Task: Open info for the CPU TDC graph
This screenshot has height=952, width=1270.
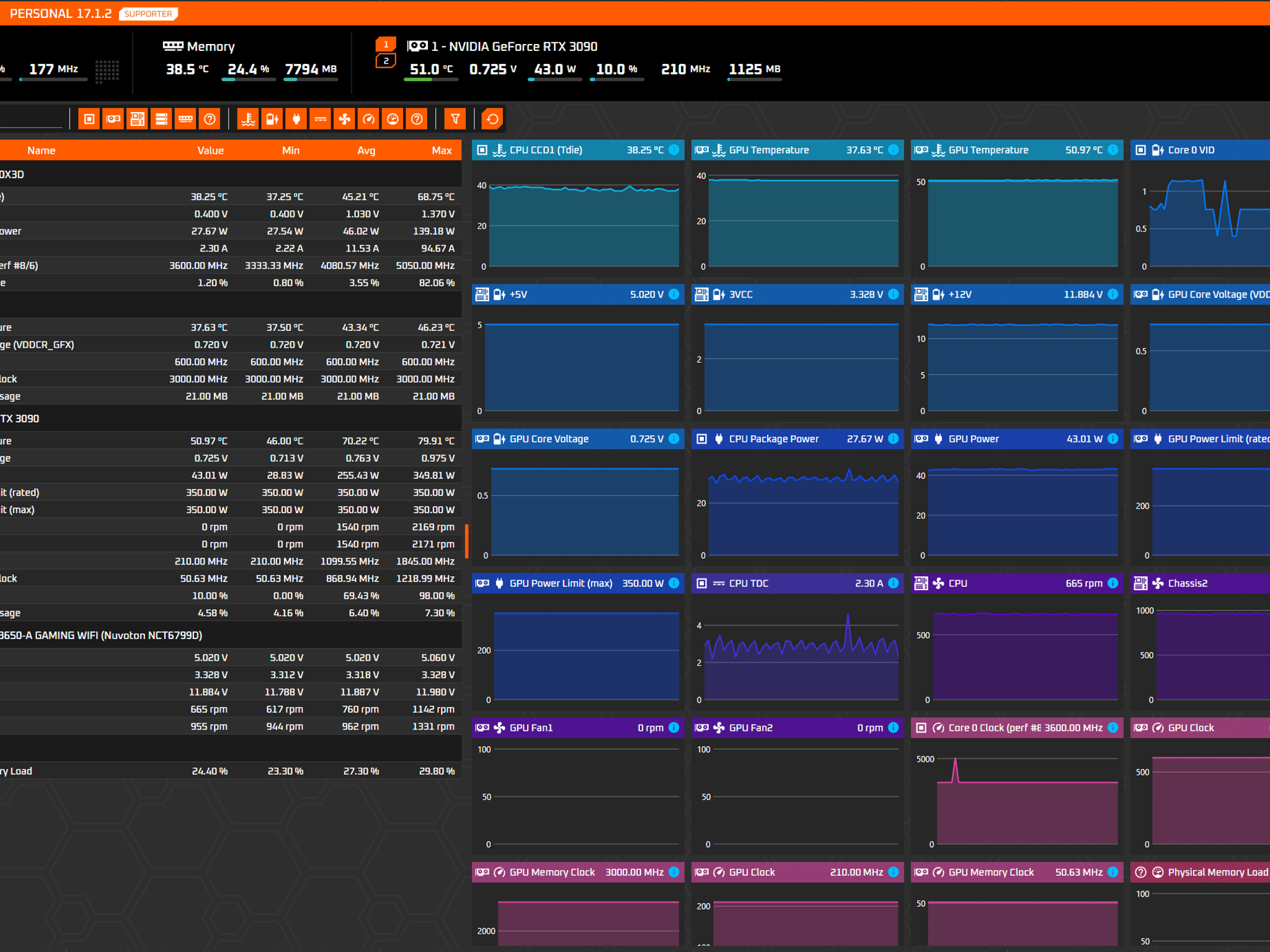Action: [x=894, y=583]
